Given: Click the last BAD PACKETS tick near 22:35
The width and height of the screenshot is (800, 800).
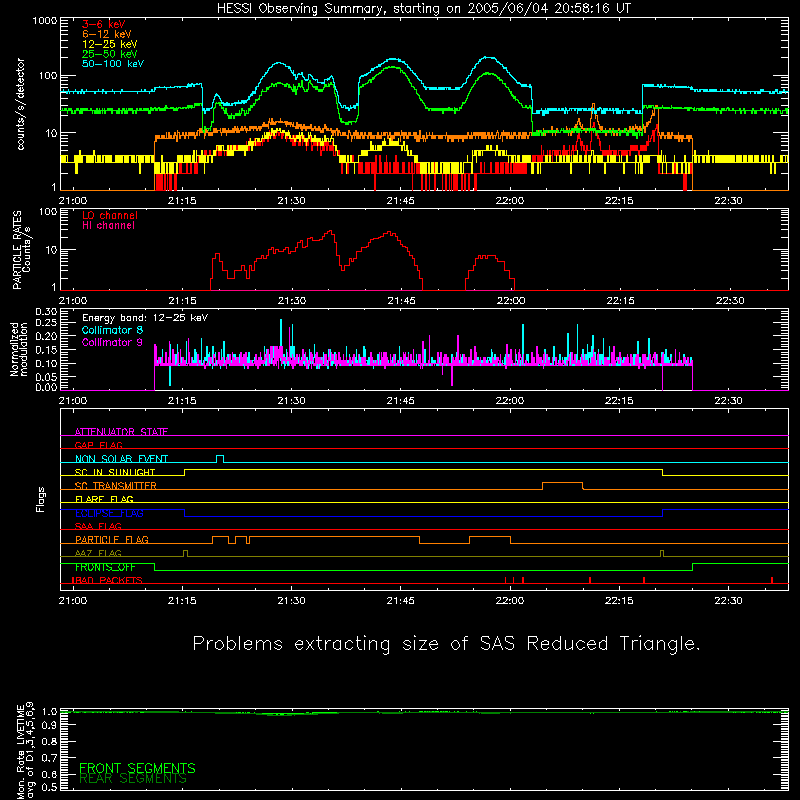Looking at the screenshot, I should click(772, 580).
